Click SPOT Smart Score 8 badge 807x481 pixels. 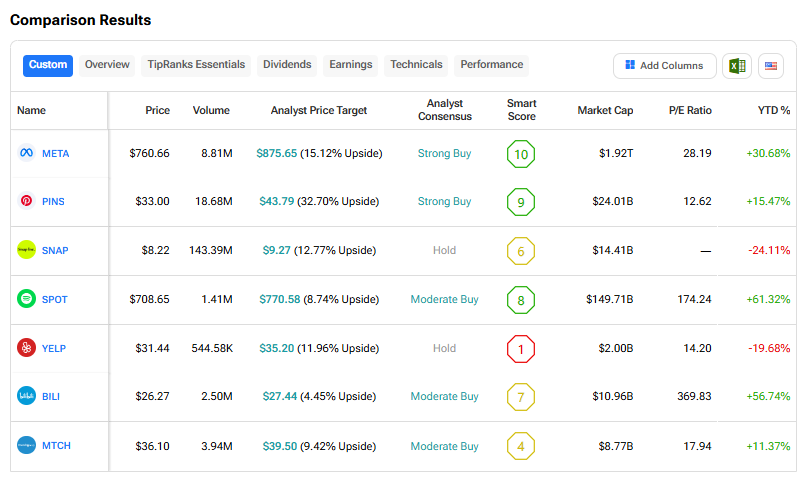coord(521,300)
